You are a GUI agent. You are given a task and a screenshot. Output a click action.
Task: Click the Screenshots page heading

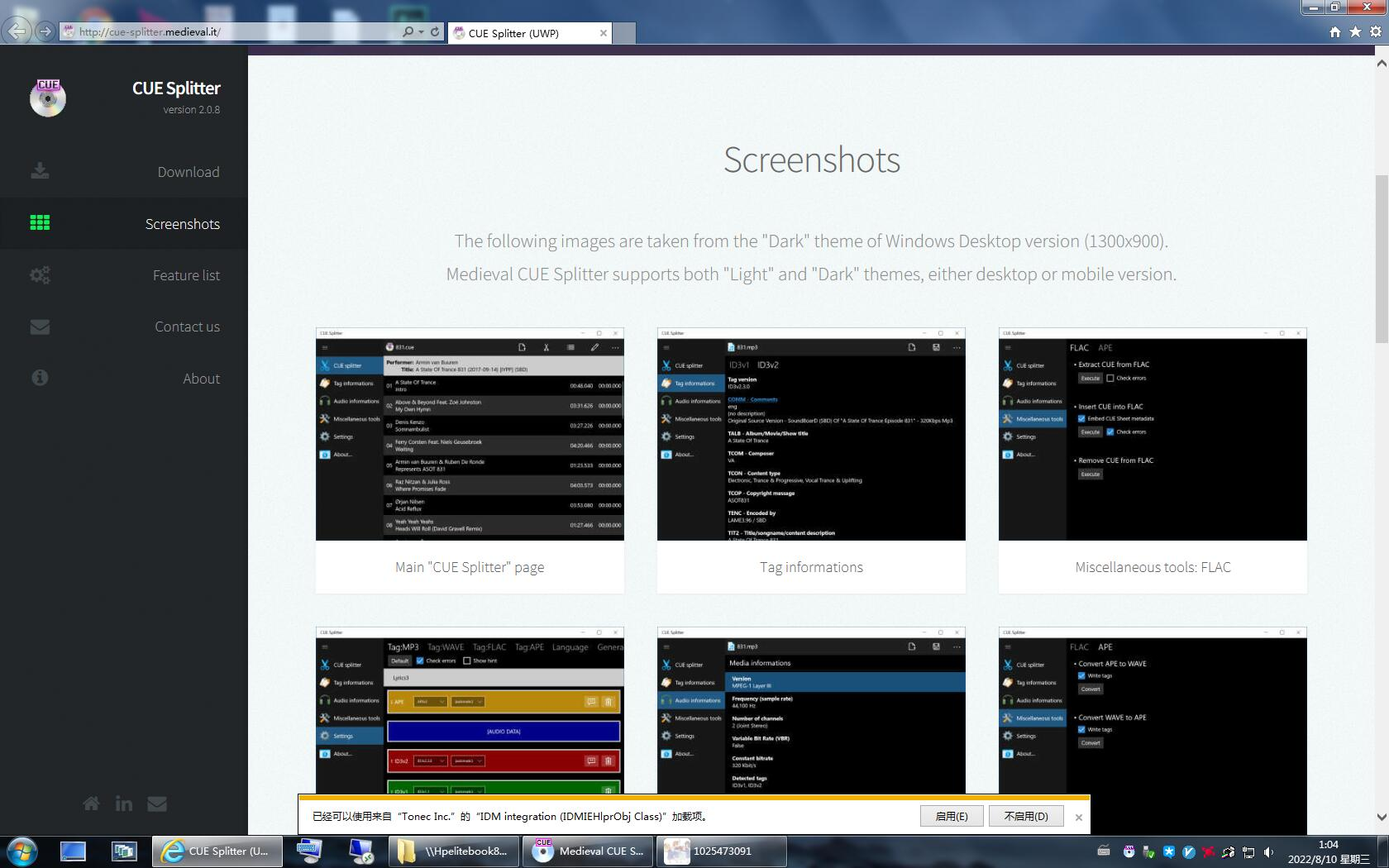pos(811,160)
